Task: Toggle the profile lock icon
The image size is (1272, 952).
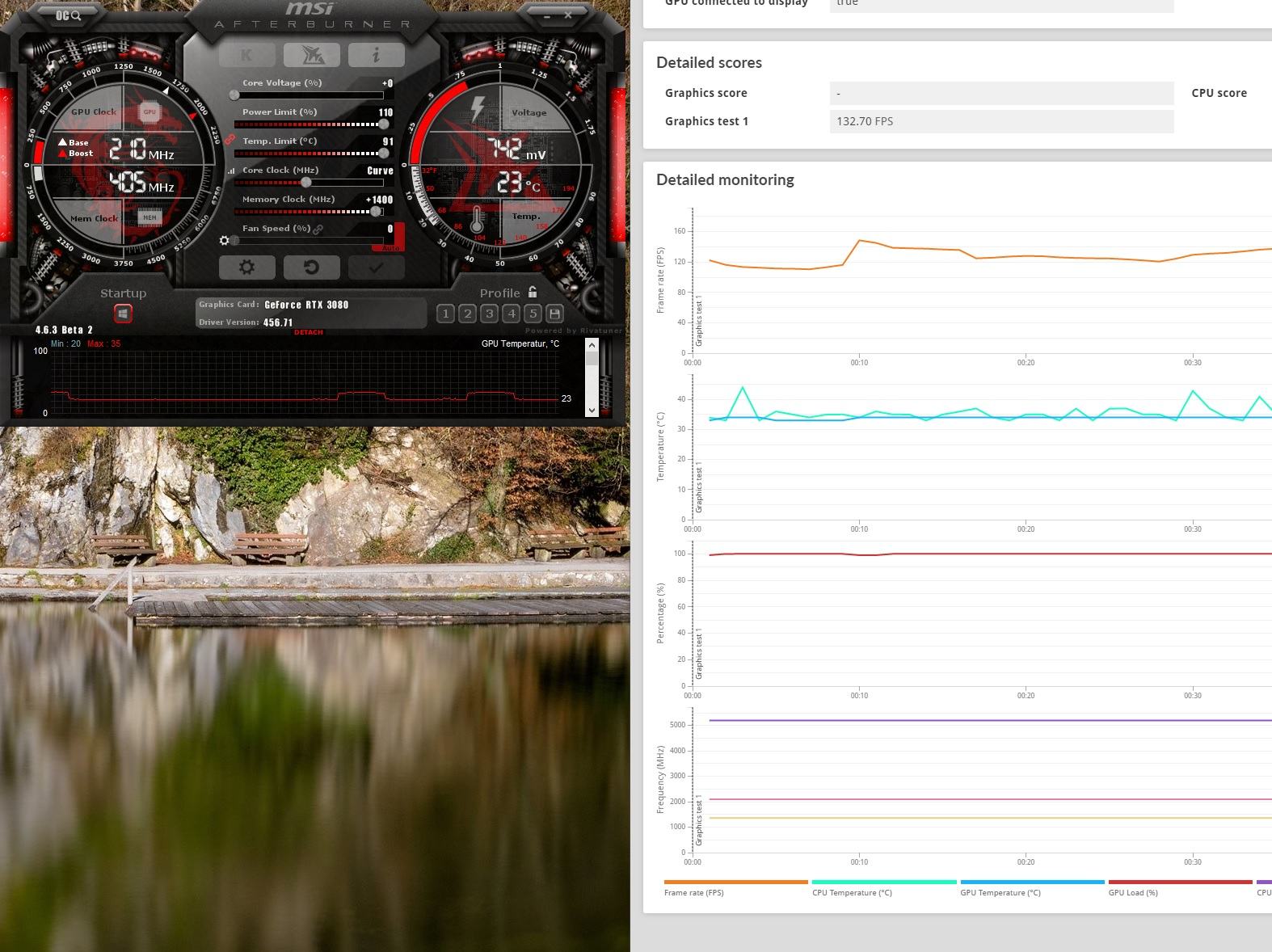Action: click(533, 292)
